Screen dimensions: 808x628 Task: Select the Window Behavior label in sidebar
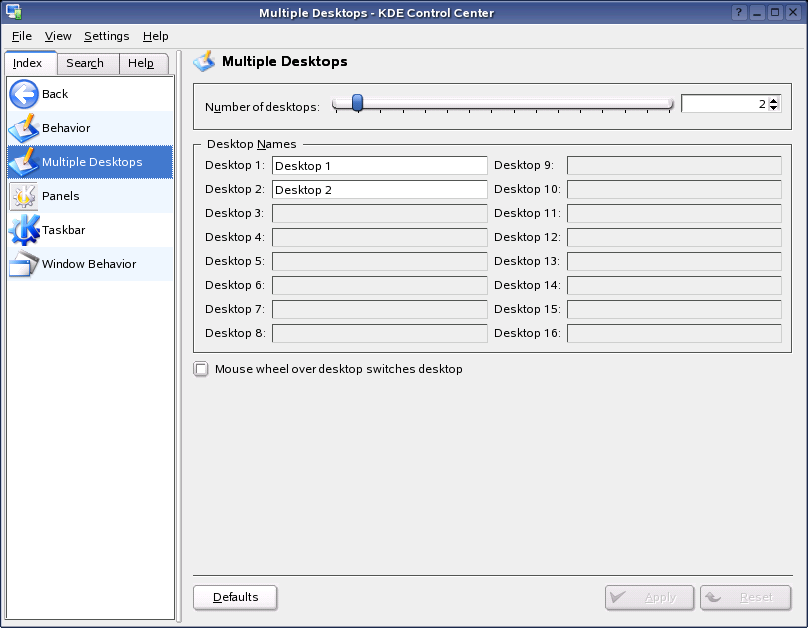coord(89,264)
